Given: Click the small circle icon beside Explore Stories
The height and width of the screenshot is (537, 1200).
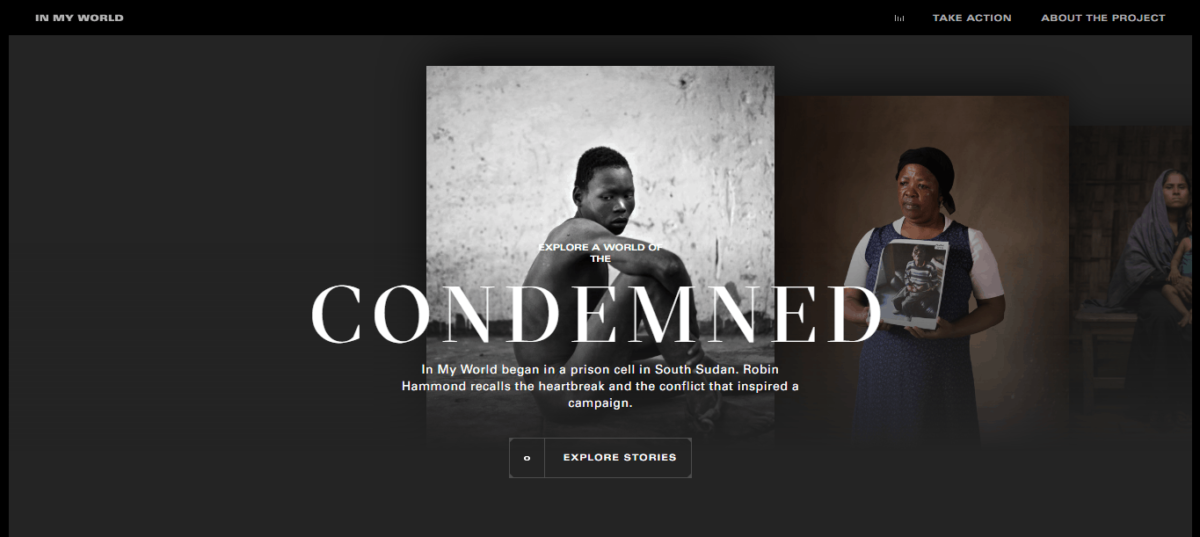Looking at the screenshot, I should [x=527, y=458].
